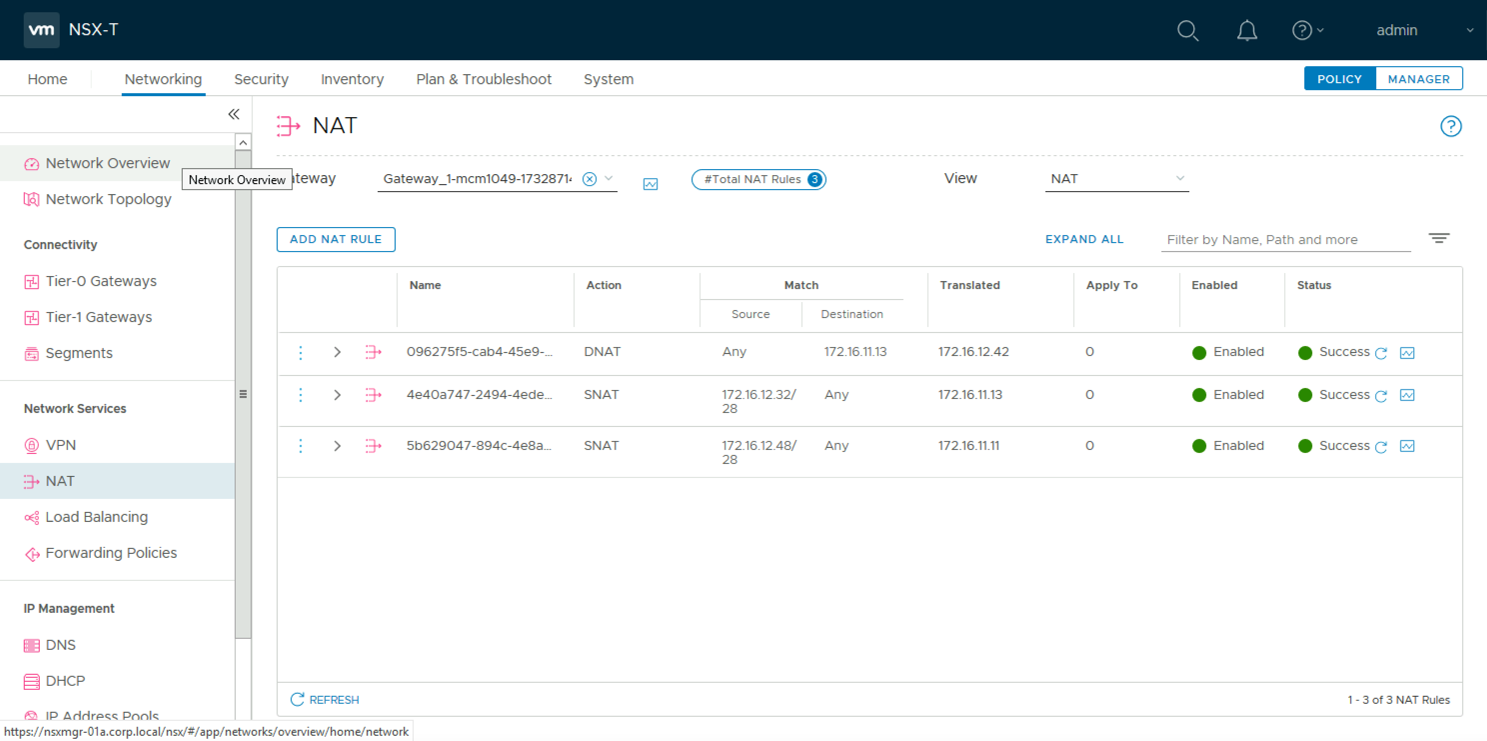This screenshot has width=1487, height=741.
Task: Click the EXPAND ALL link
Action: 1084,239
